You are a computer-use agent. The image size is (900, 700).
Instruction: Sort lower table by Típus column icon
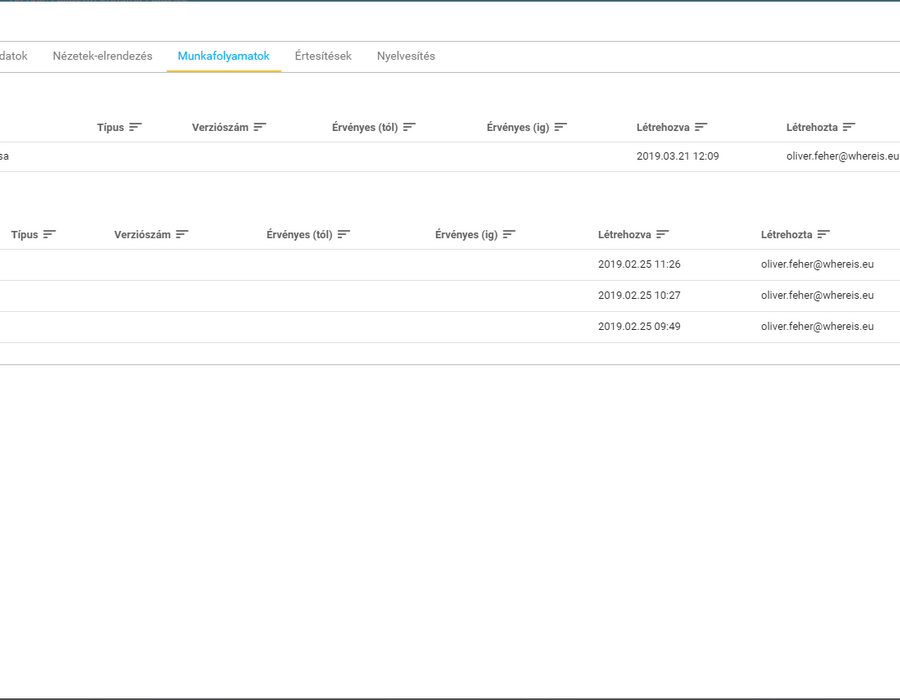49,234
